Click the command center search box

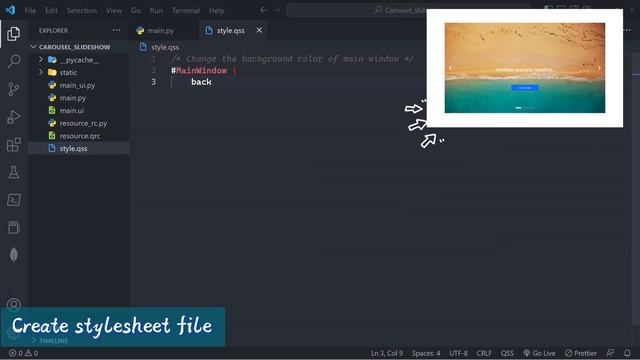pos(408,10)
